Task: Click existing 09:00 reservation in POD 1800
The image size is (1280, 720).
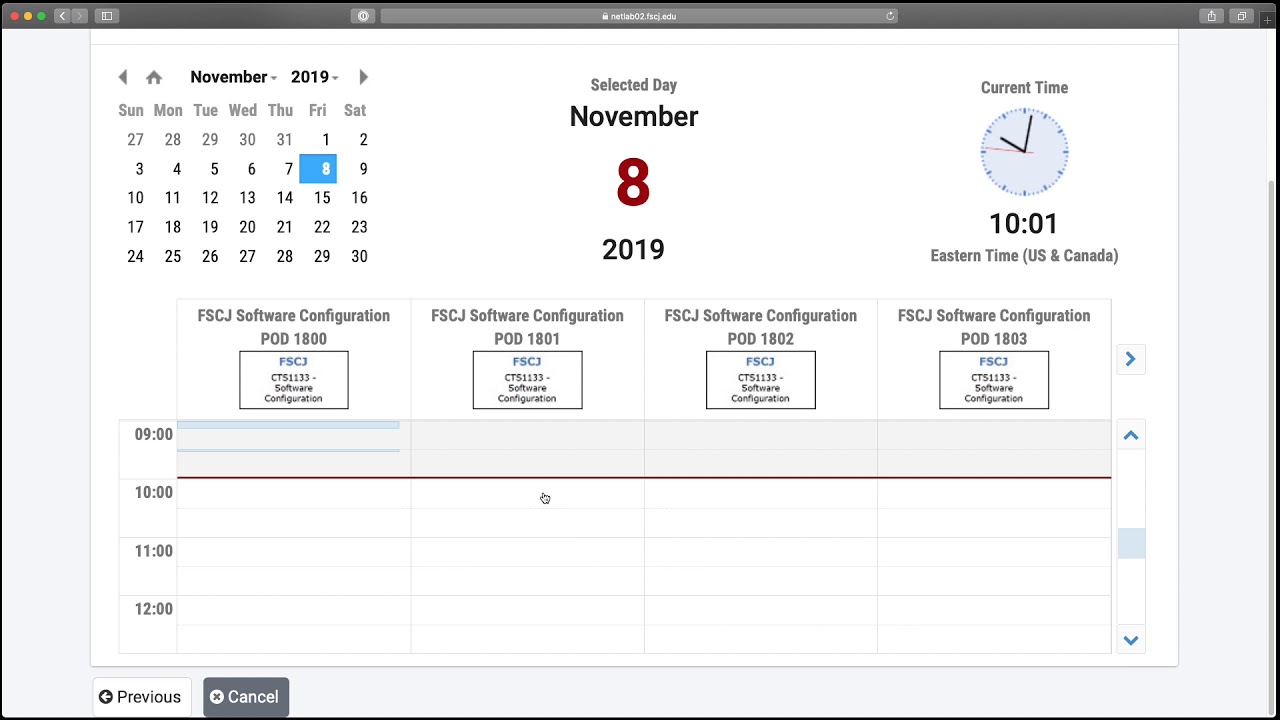Action: point(288,437)
